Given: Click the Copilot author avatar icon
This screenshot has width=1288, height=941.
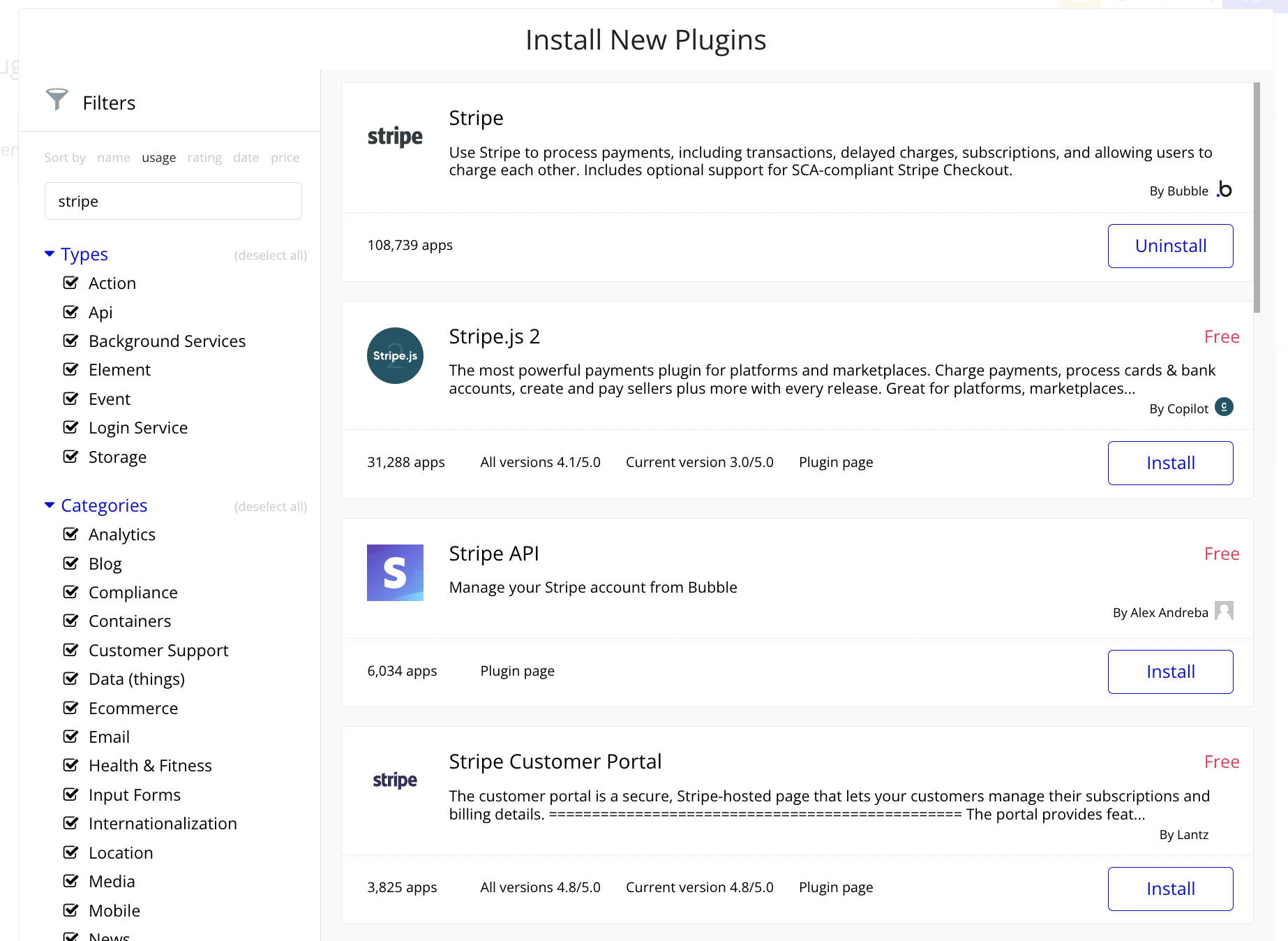Looking at the screenshot, I should 1224,407.
